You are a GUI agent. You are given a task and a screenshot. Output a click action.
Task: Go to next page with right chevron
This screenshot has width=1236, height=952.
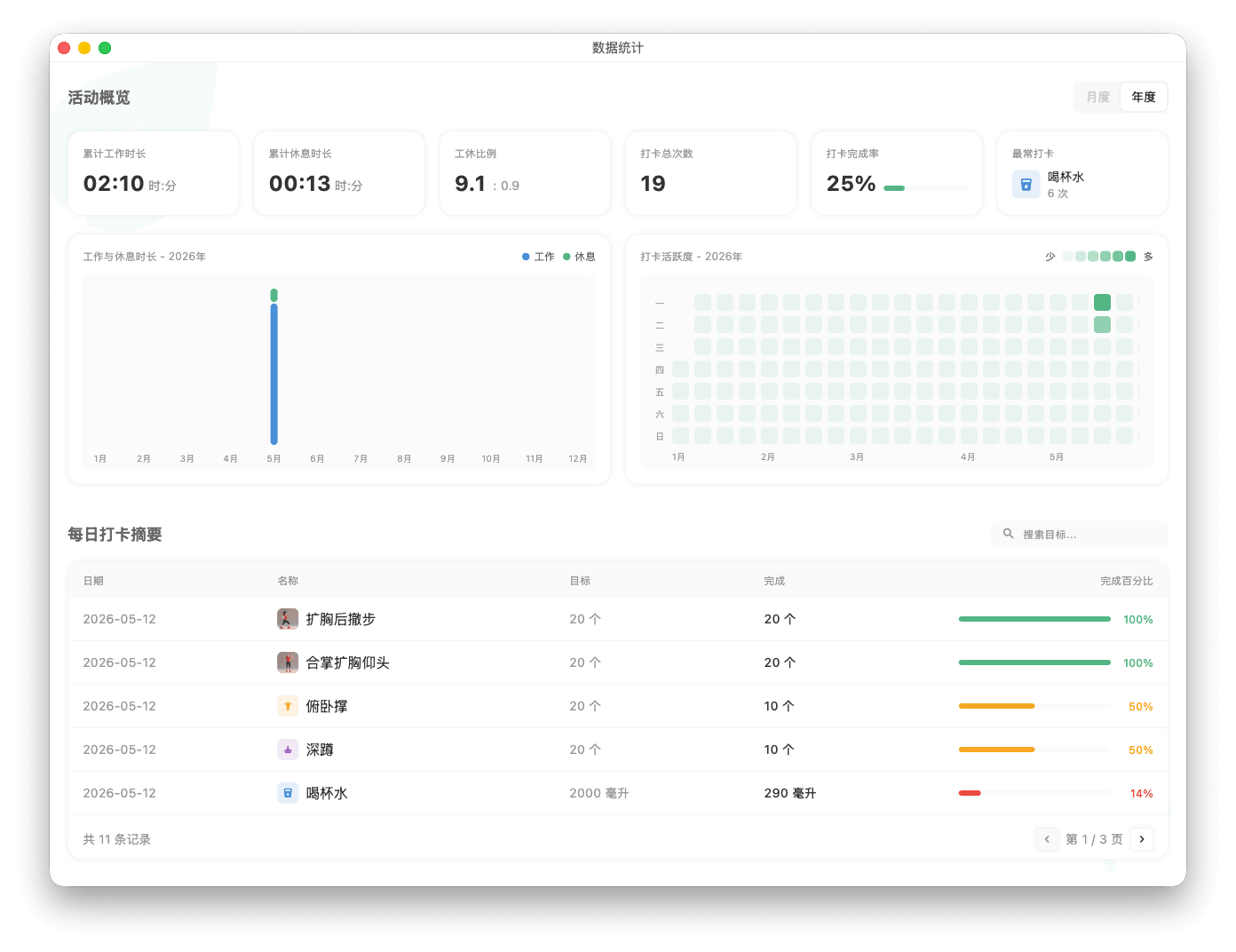pyautogui.click(x=1142, y=839)
